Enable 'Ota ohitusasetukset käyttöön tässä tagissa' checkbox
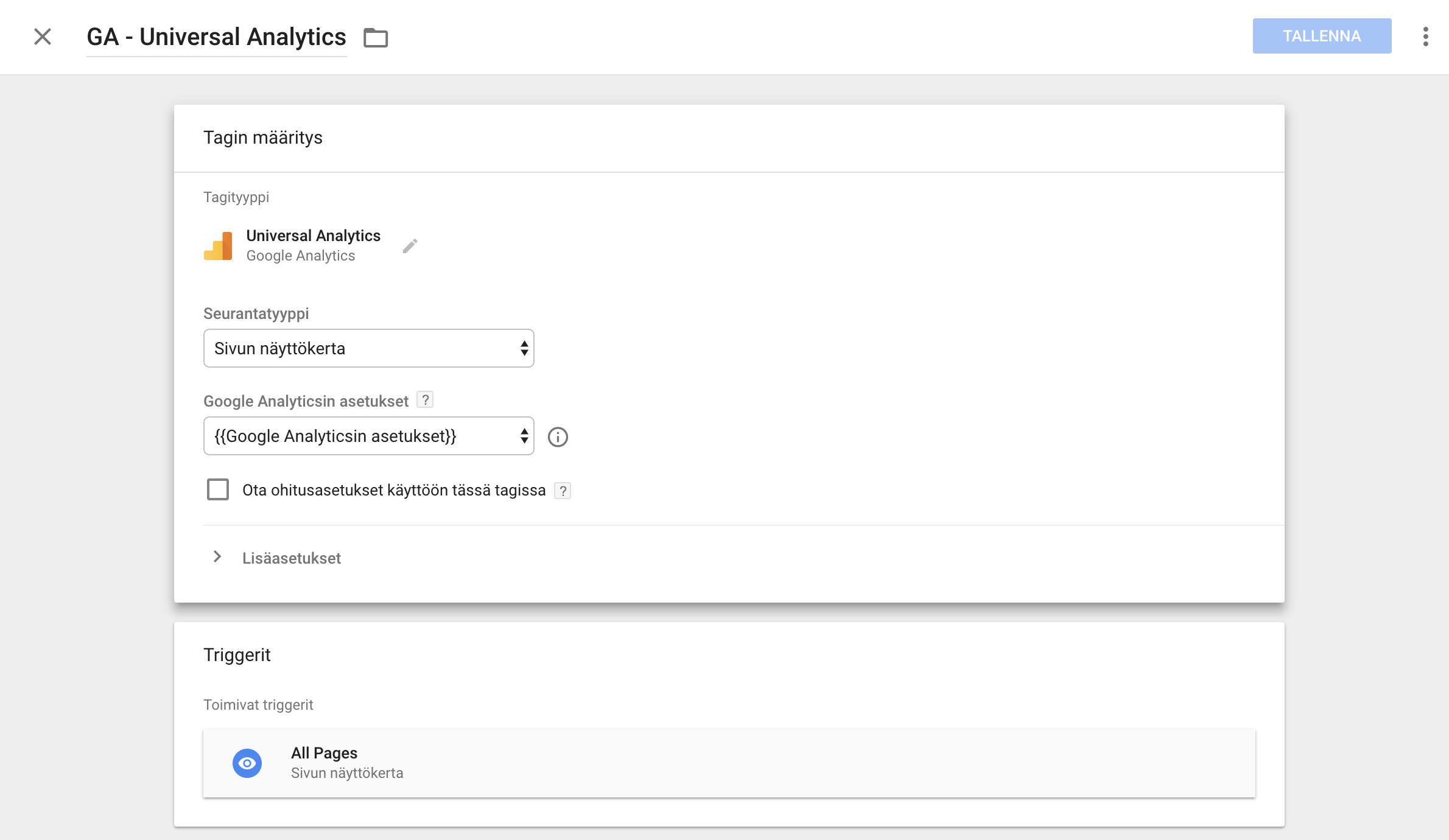1449x840 pixels. click(218, 489)
